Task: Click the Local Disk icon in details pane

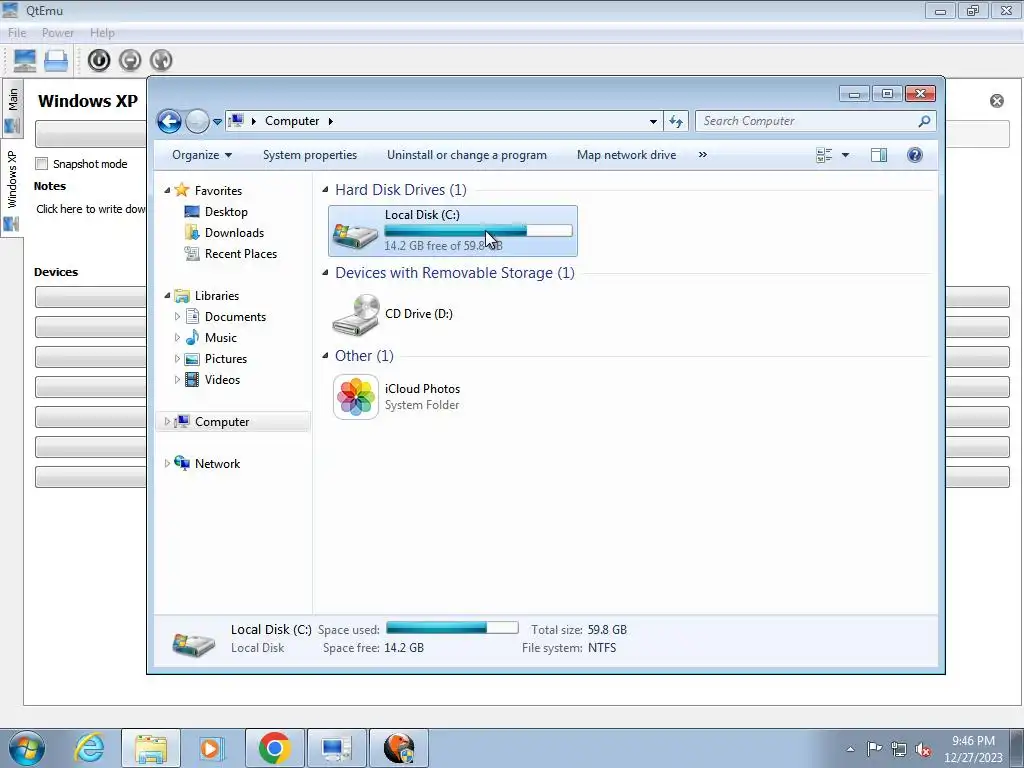Action: (193, 643)
